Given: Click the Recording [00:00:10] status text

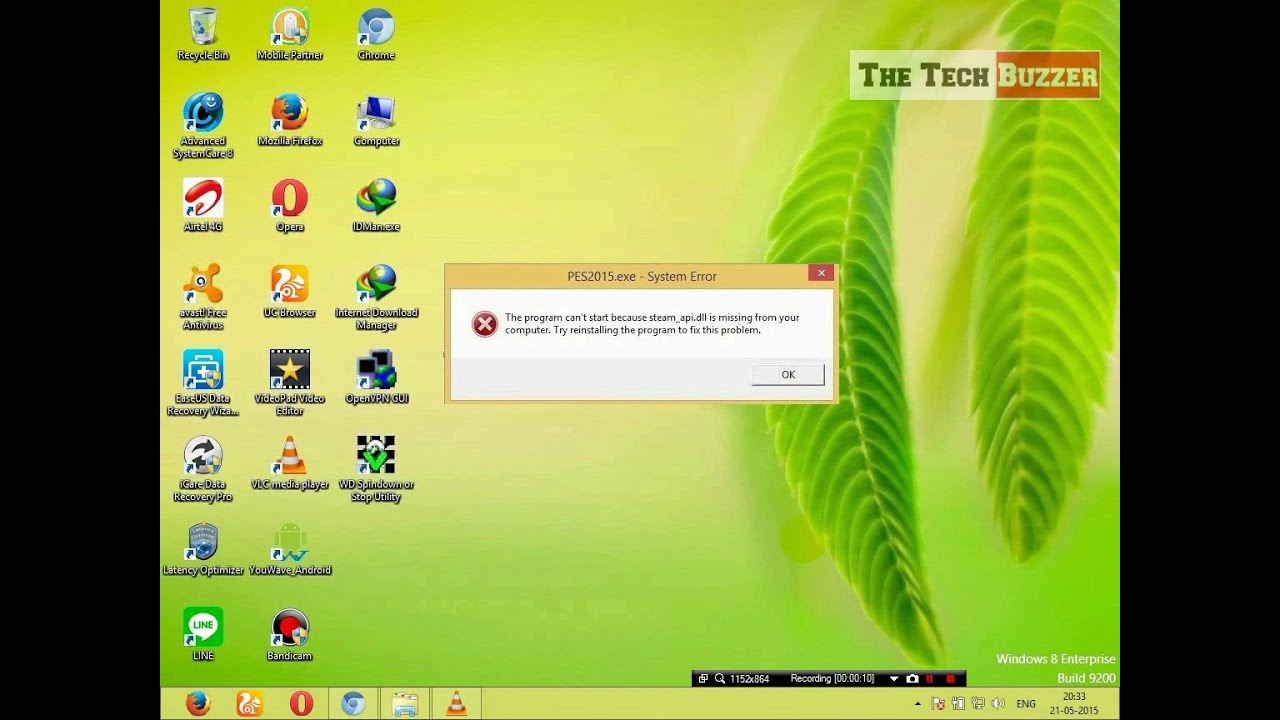Looking at the screenshot, I should 832,679.
